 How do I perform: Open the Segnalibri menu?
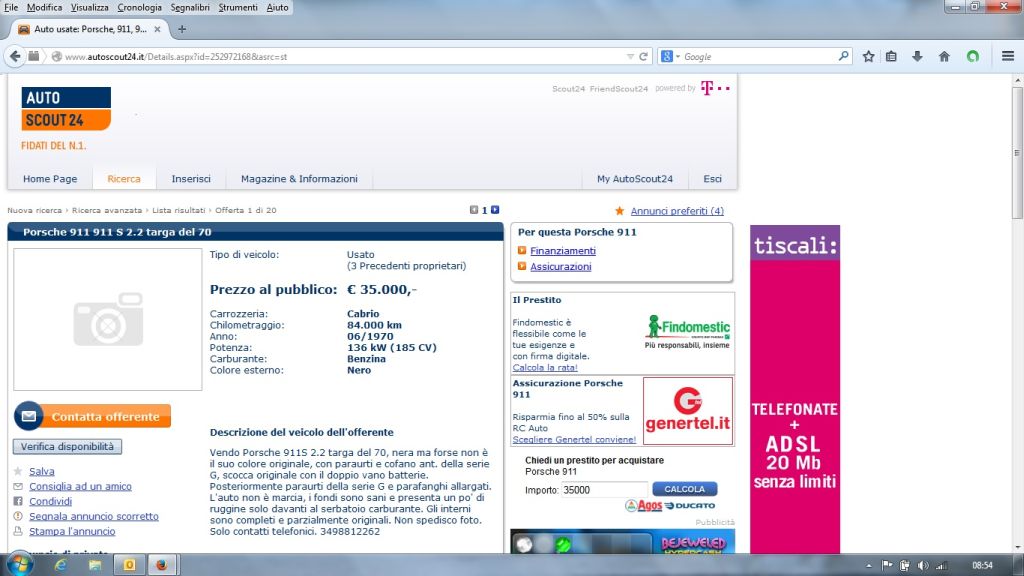click(190, 7)
